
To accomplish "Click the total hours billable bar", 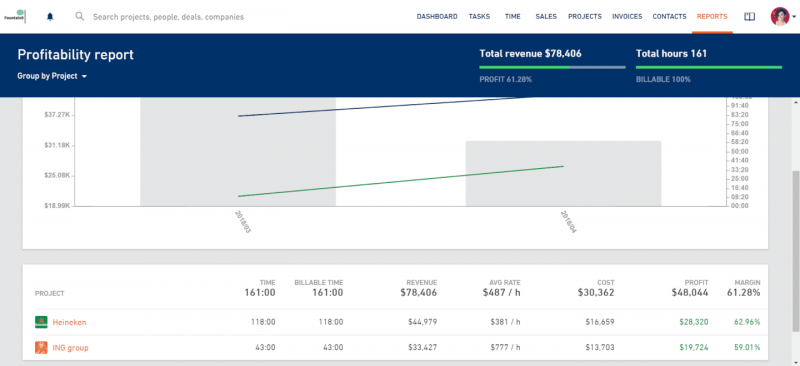I will (x=709, y=67).
